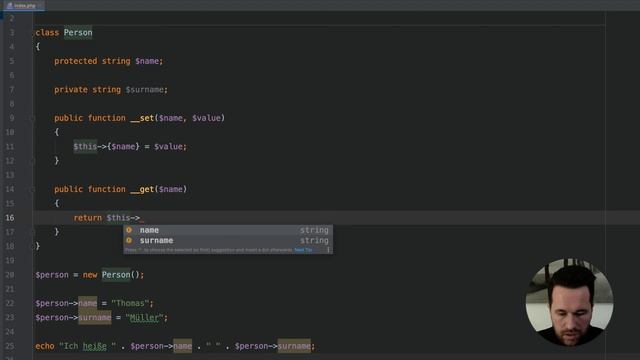The width and height of the screenshot is (640, 360).
Task: Collapse the __set function fold marker
Action: 32,118
